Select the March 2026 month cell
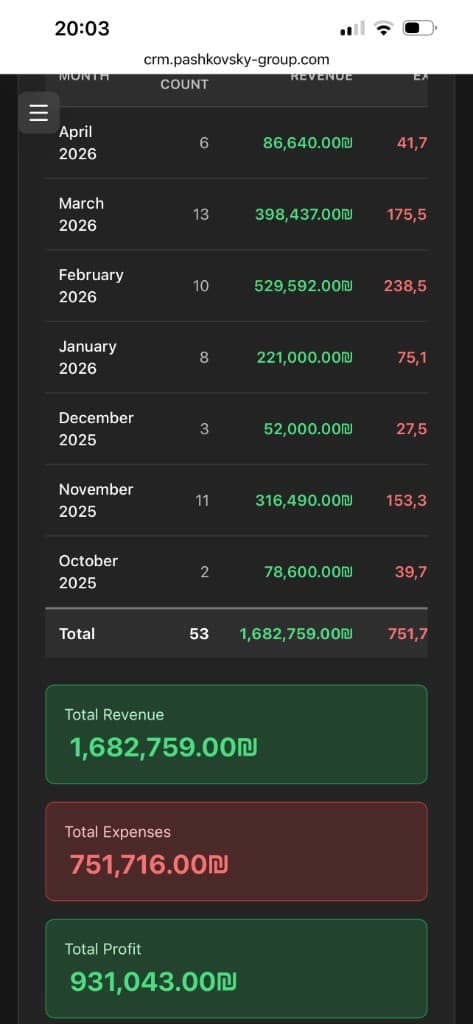This screenshot has height=1024, width=473. pos(81,214)
